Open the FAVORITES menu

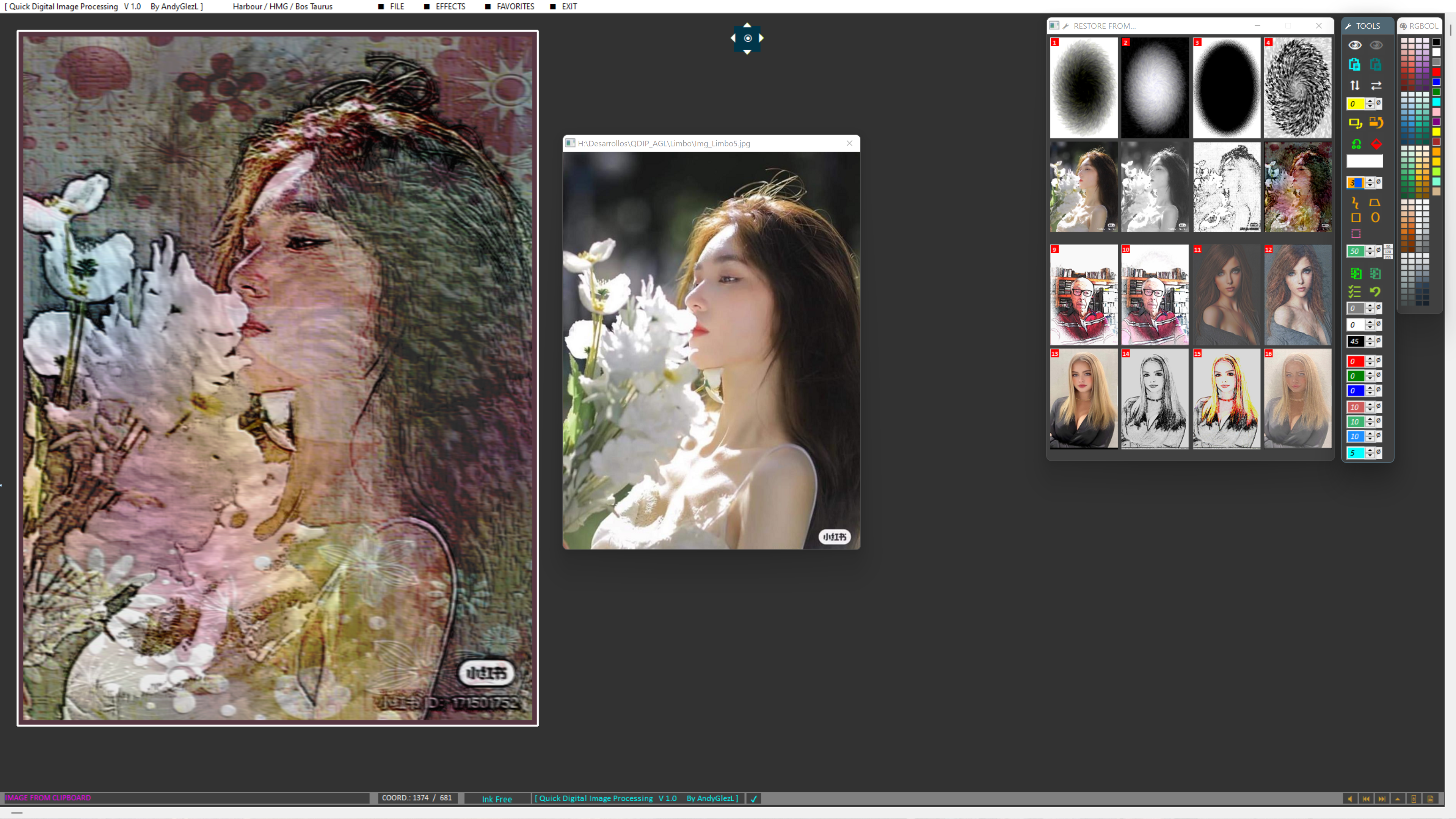coord(515,6)
